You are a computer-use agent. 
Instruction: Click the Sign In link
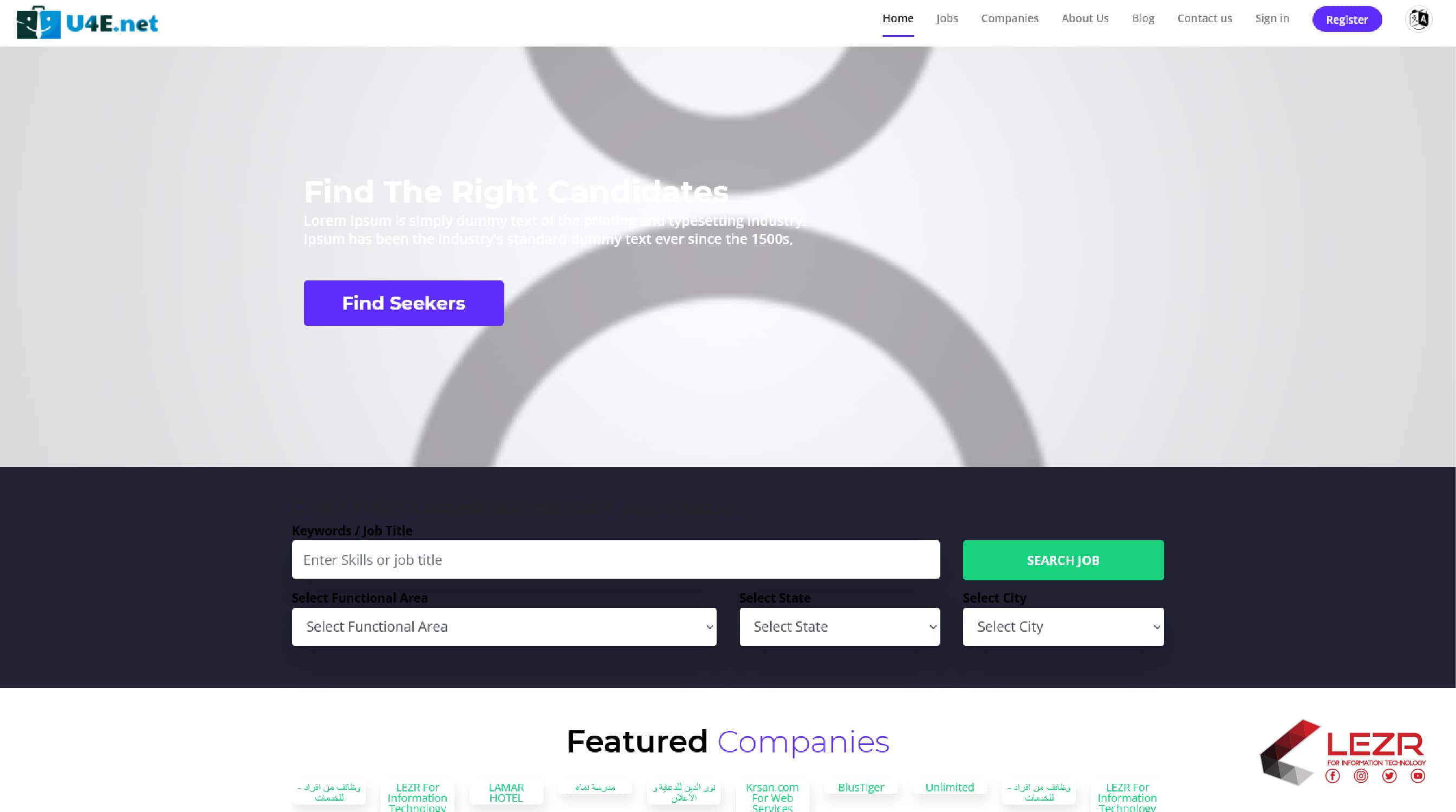[x=1272, y=18]
